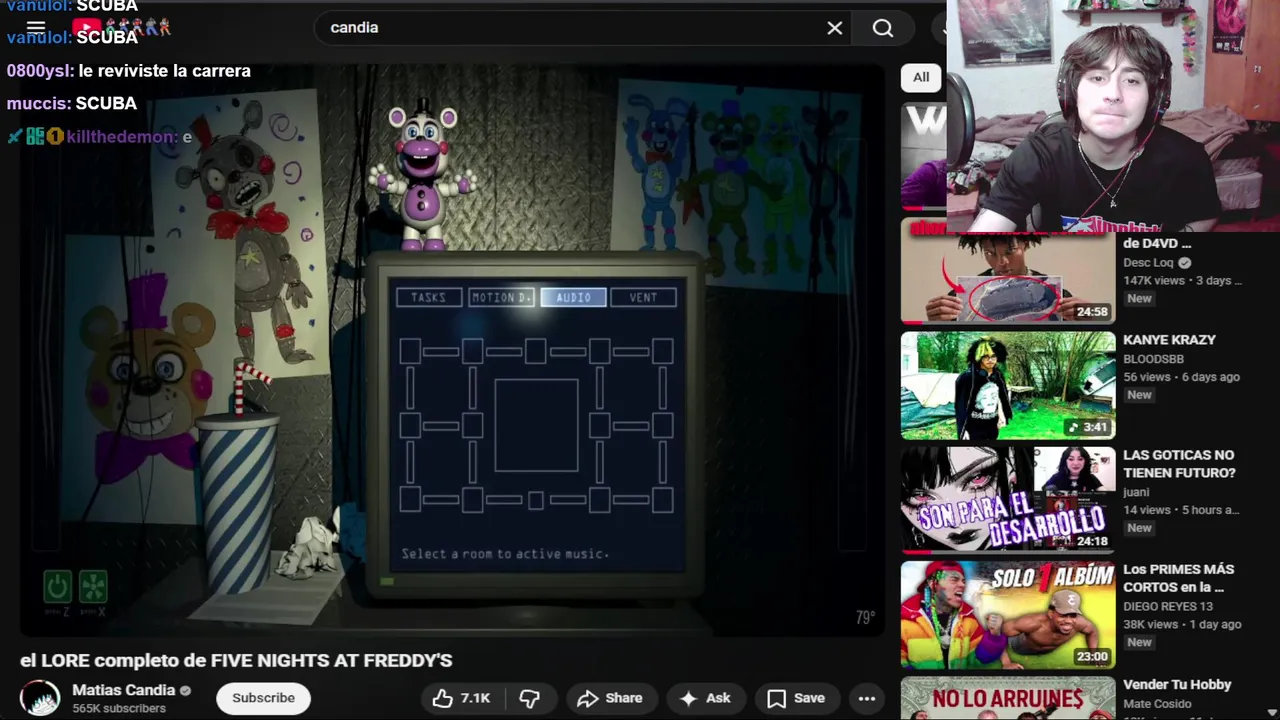Open the KANYE KRAZY video title
The image size is (1280, 720).
tap(1169, 340)
